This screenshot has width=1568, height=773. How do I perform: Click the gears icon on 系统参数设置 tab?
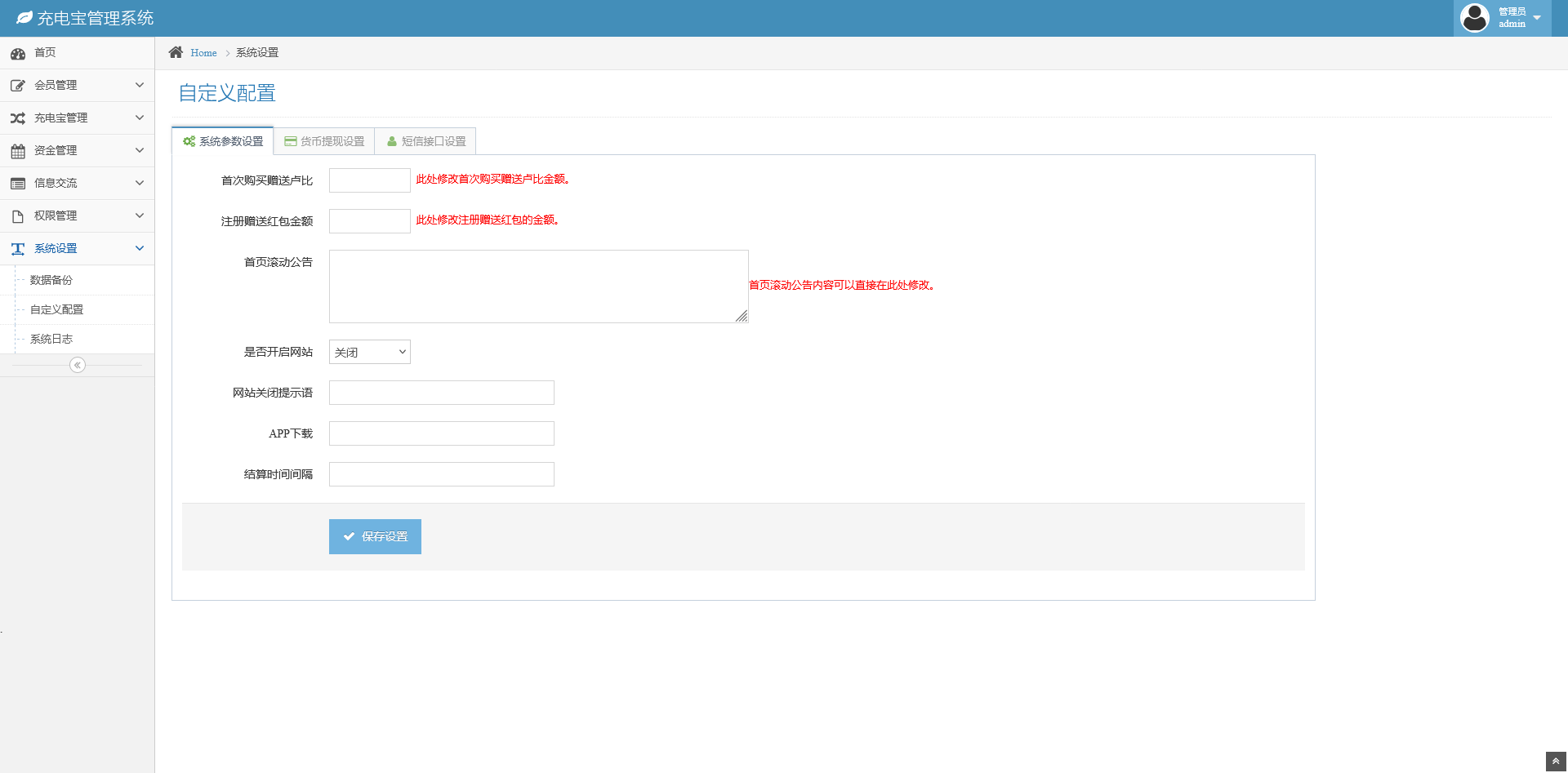pyautogui.click(x=189, y=141)
